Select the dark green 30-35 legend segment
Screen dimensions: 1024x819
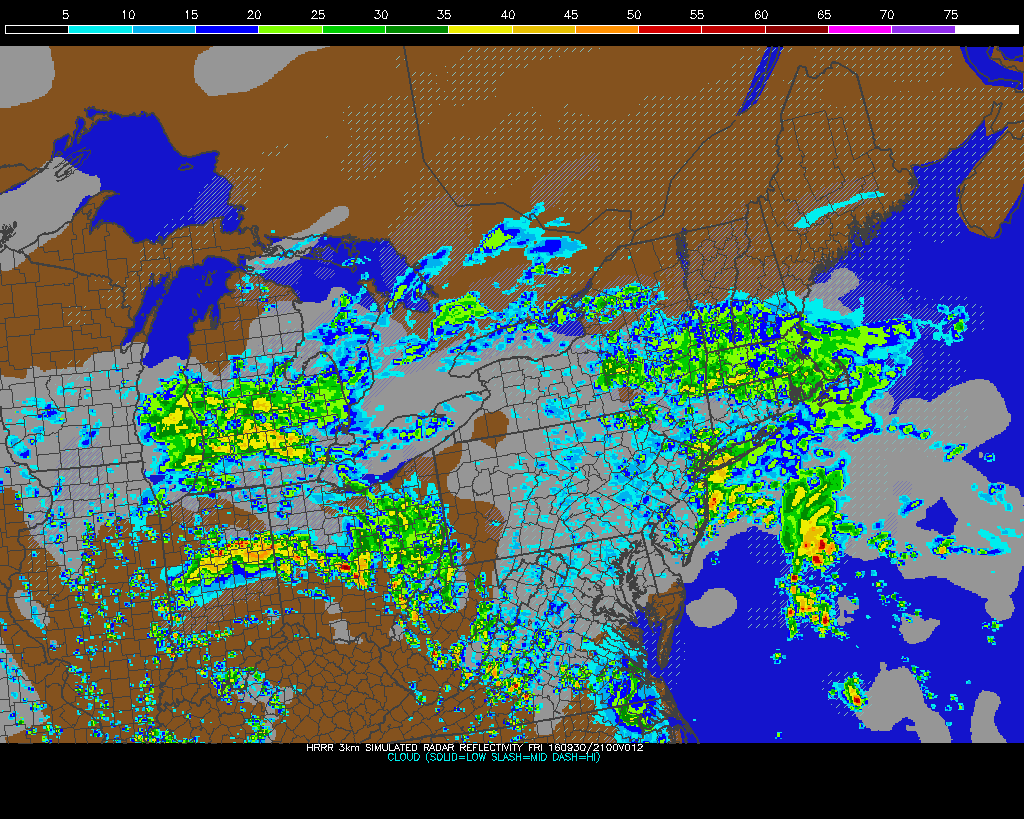tap(417, 30)
